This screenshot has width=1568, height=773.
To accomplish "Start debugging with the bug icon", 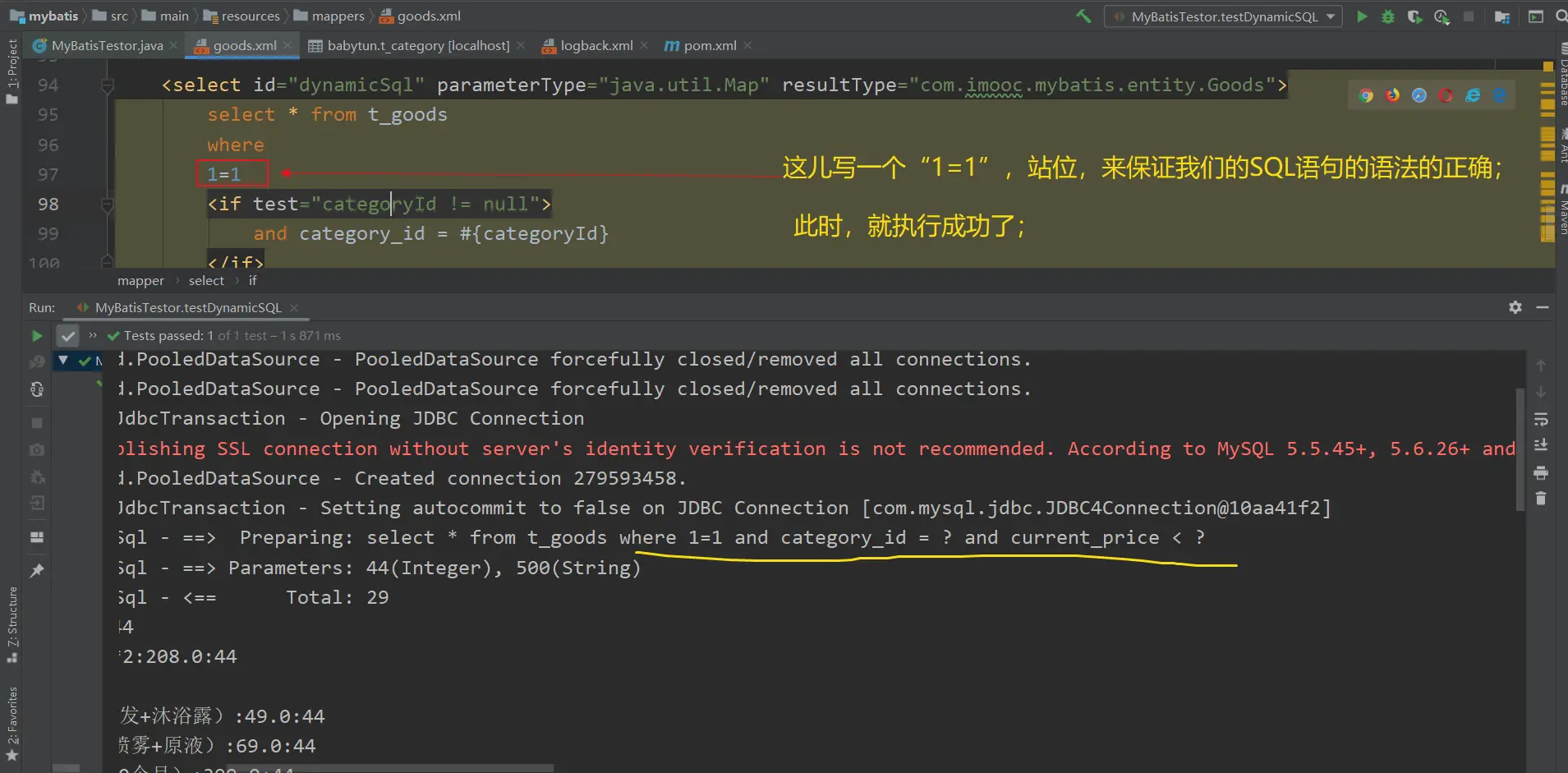I will (x=1388, y=16).
